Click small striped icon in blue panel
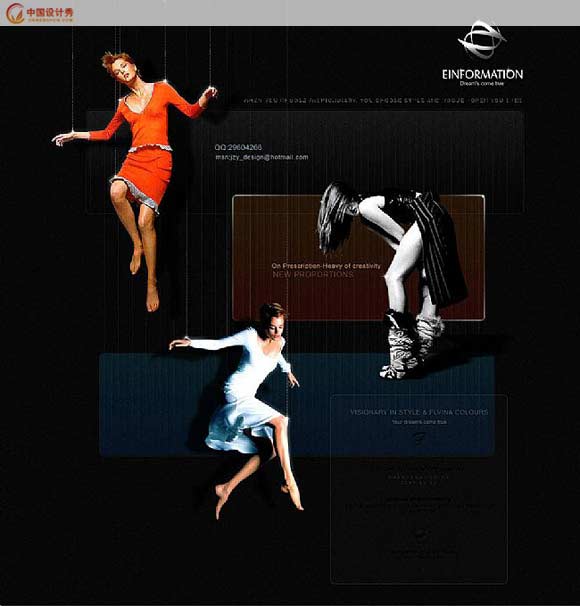This screenshot has height=606, width=580. [419, 438]
